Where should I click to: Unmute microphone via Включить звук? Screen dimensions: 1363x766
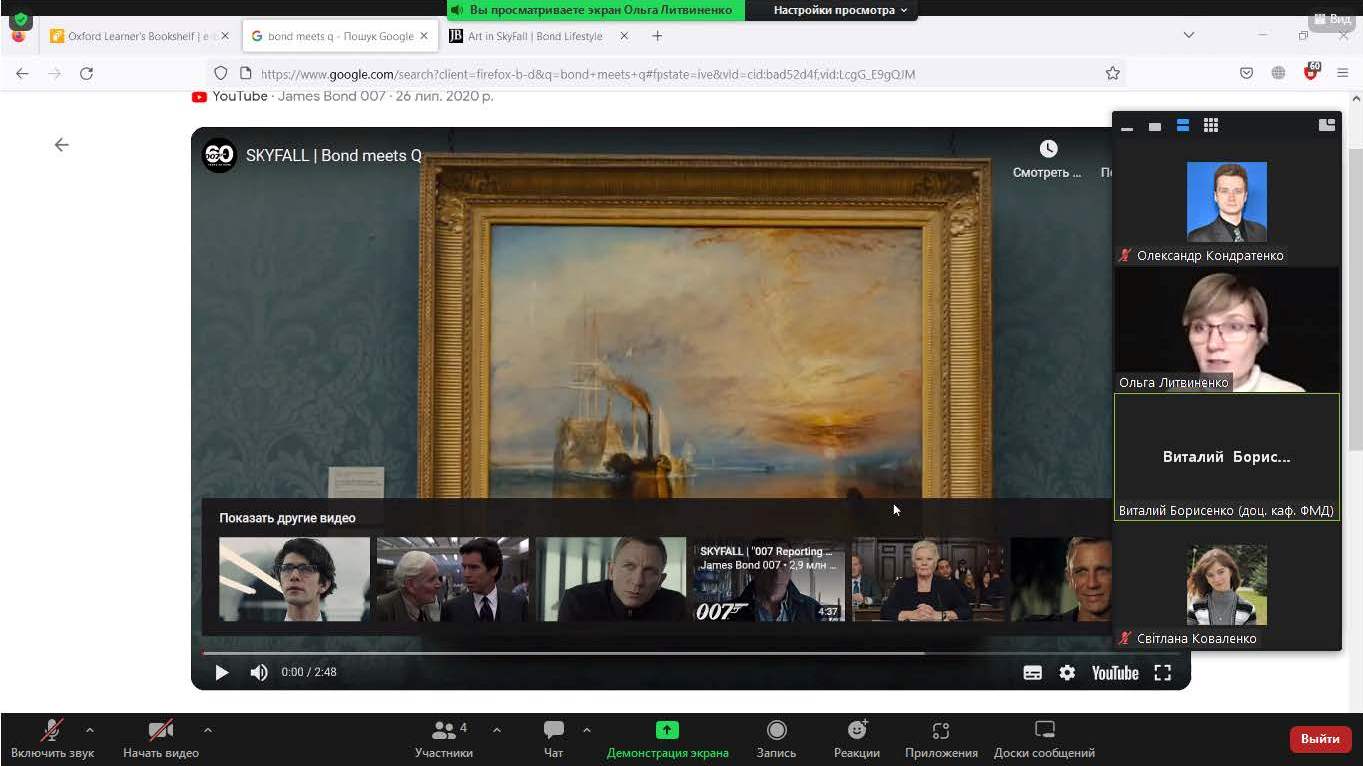pos(52,738)
